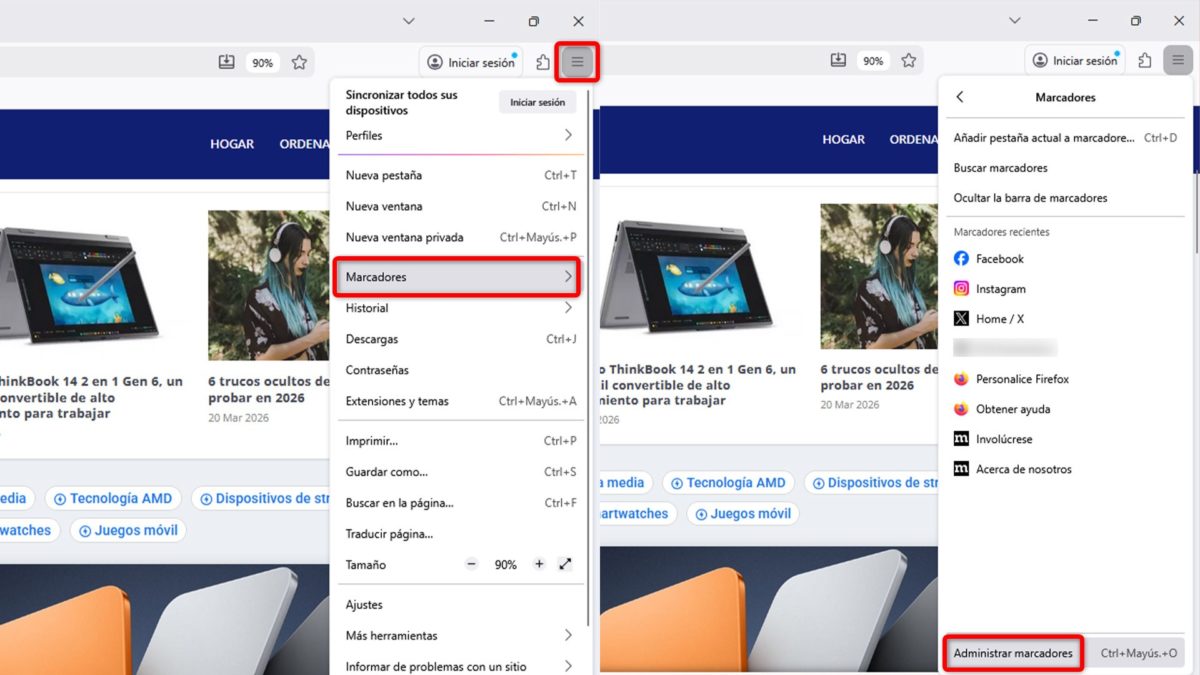Open Tecnología AMD tag, right window
This screenshot has height=675, width=1200.
(728, 482)
